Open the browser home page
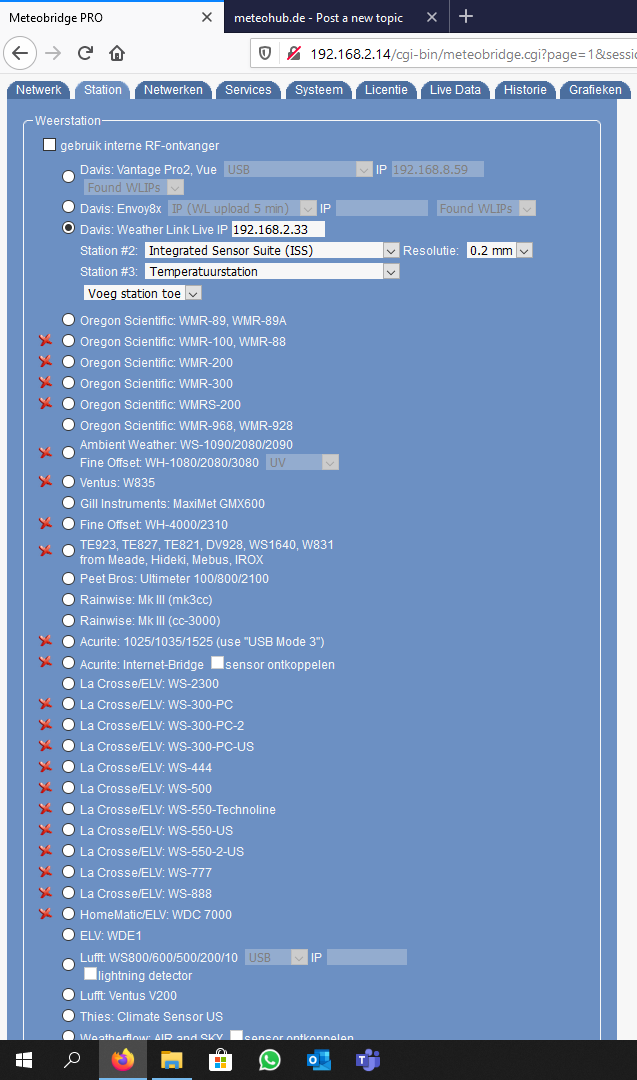The width and height of the screenshot is (637, 1080). [117, 54]
